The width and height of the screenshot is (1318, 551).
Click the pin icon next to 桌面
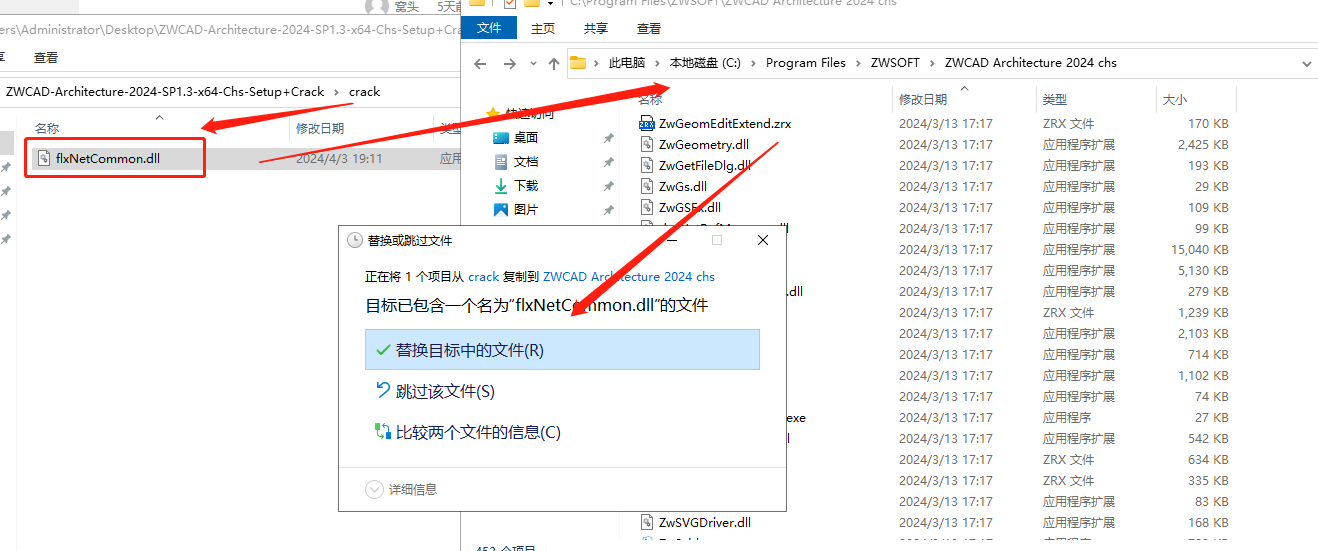[608, 138]
